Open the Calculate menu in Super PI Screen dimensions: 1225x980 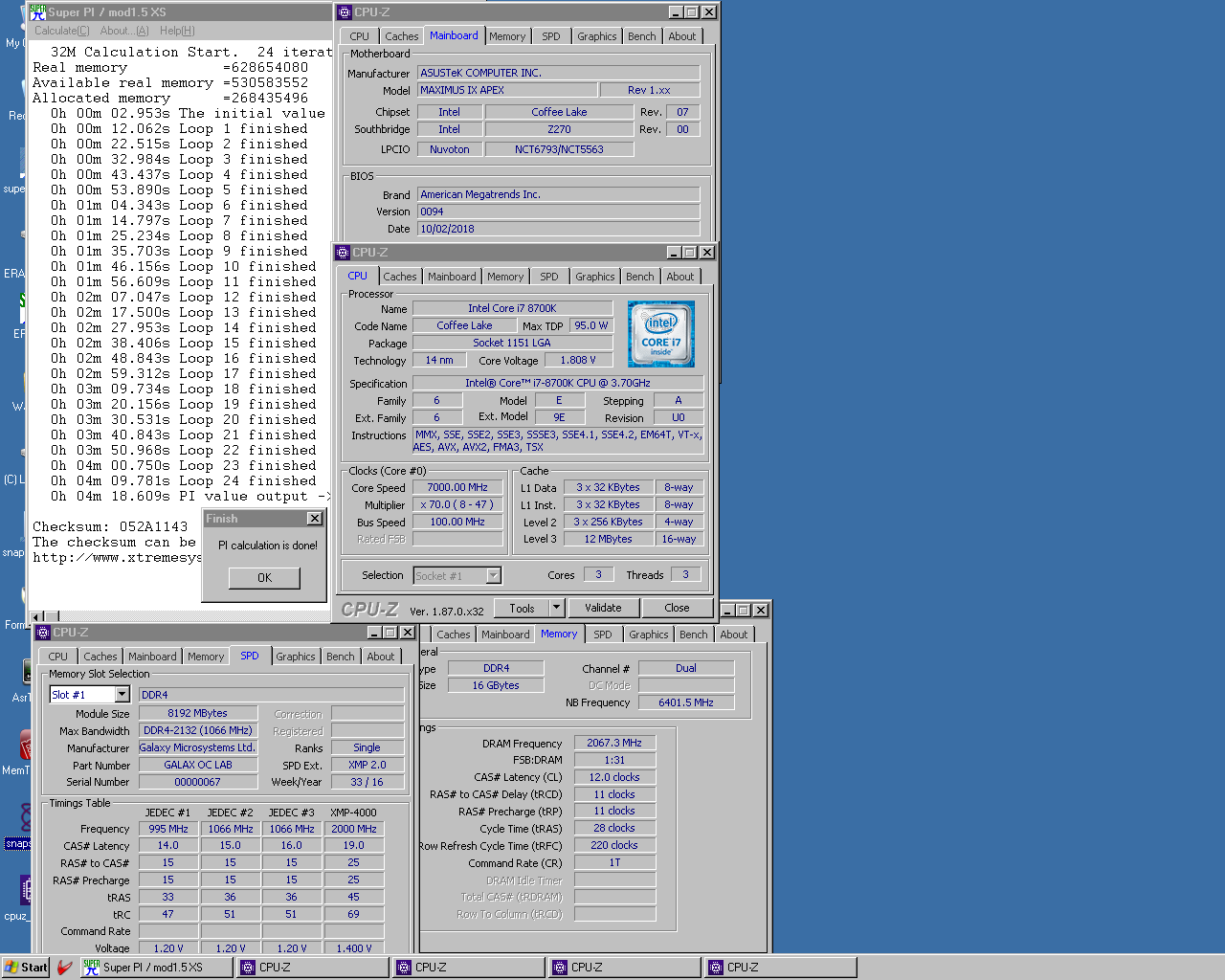62,31
